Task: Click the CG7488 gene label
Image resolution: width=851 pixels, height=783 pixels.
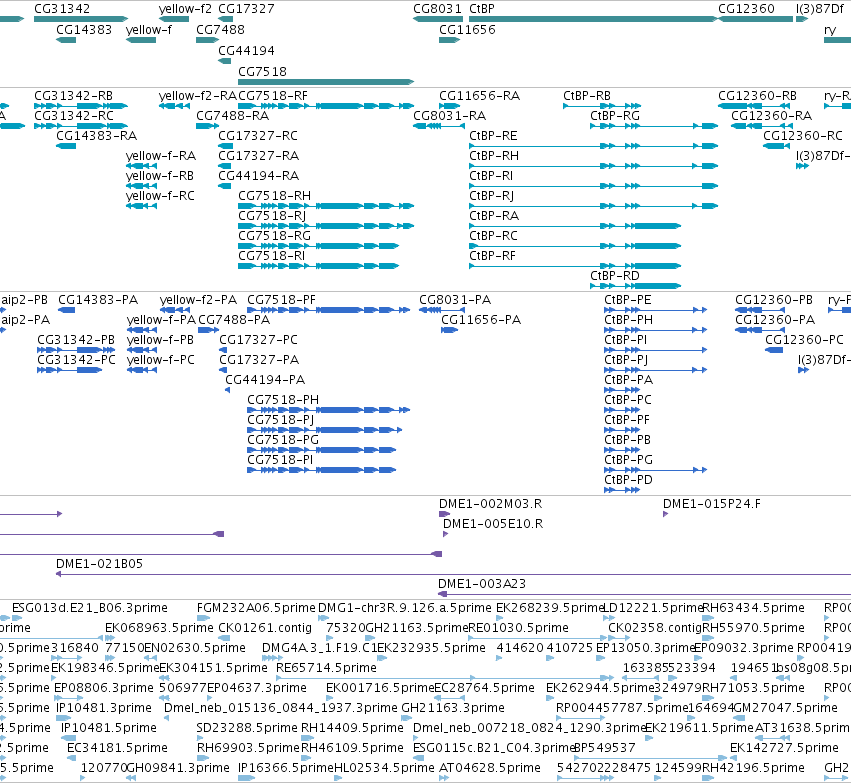Action: [220, 29]
